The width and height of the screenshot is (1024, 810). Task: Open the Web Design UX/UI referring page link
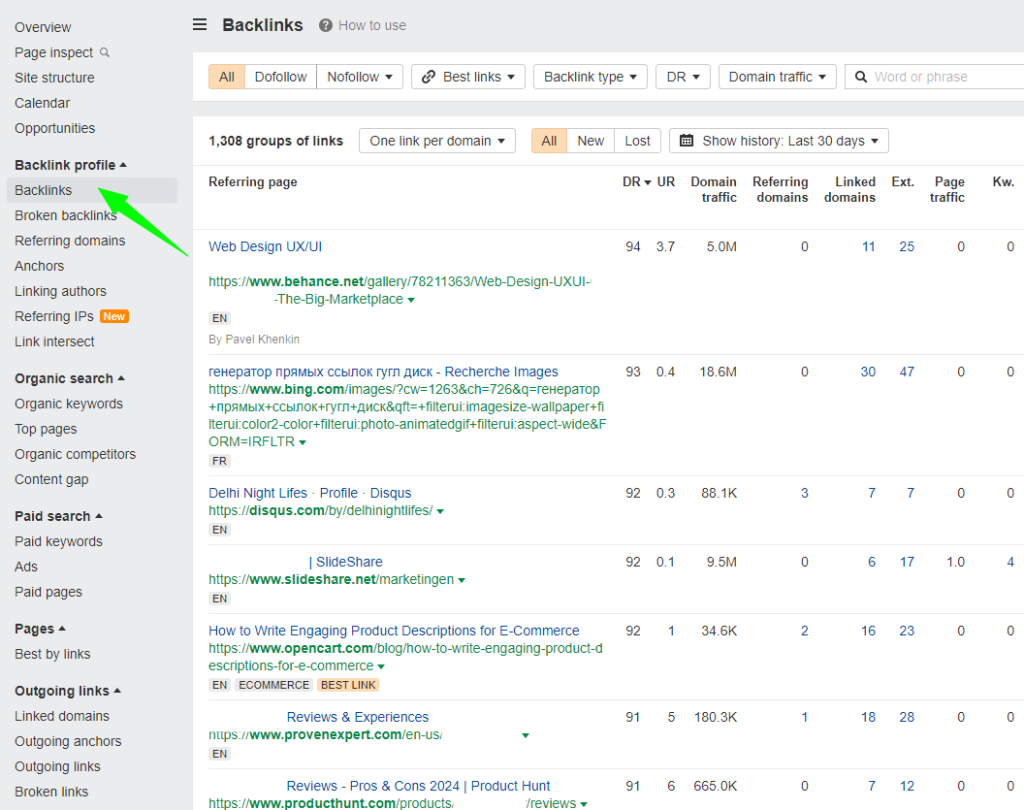click(265, 247)
